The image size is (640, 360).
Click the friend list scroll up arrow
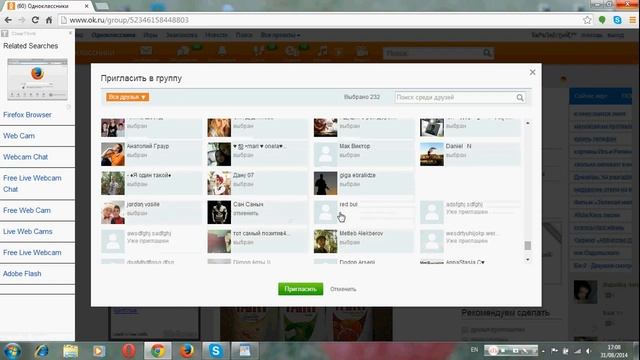tap(527, 123)
